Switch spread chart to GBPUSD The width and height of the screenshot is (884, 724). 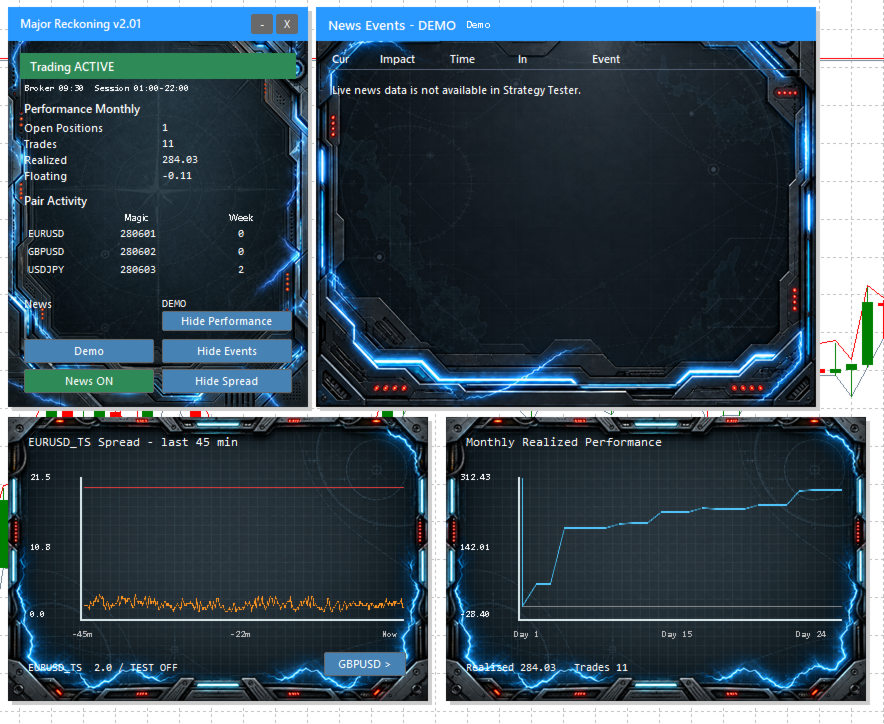tap(365, 664)
